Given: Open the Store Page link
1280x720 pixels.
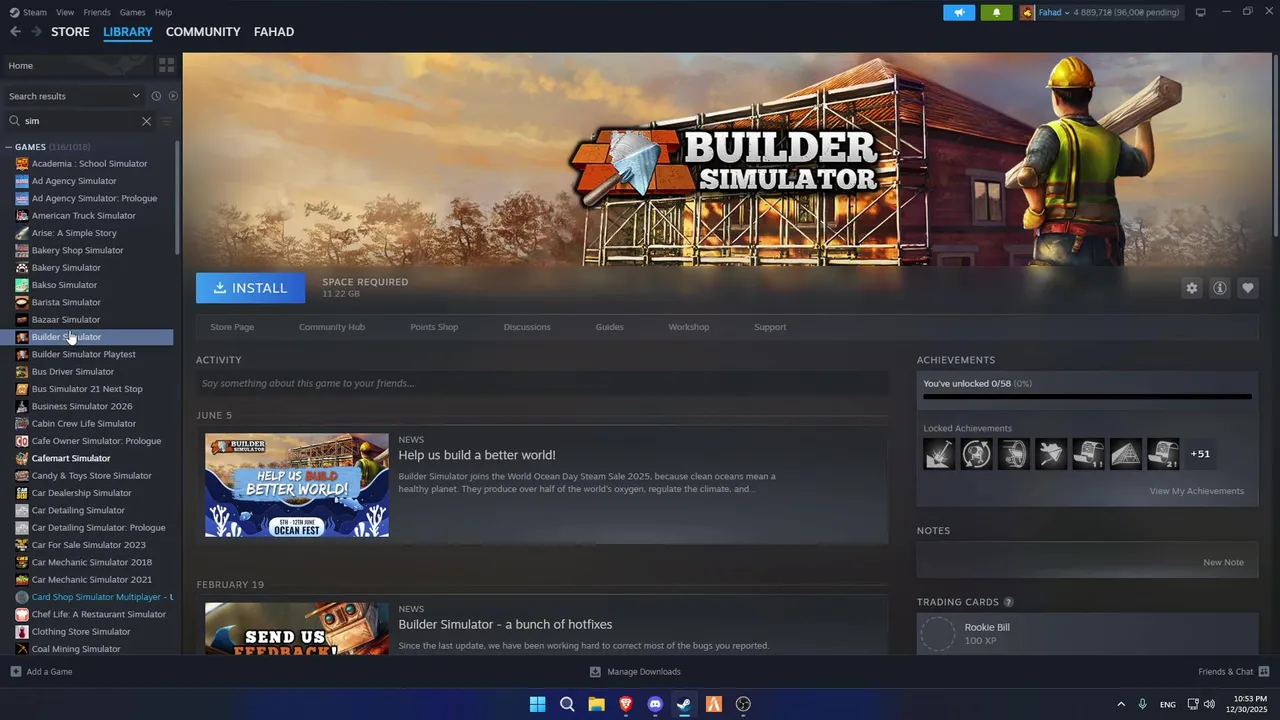Looking at the screenshot, I should pos(232,327).
